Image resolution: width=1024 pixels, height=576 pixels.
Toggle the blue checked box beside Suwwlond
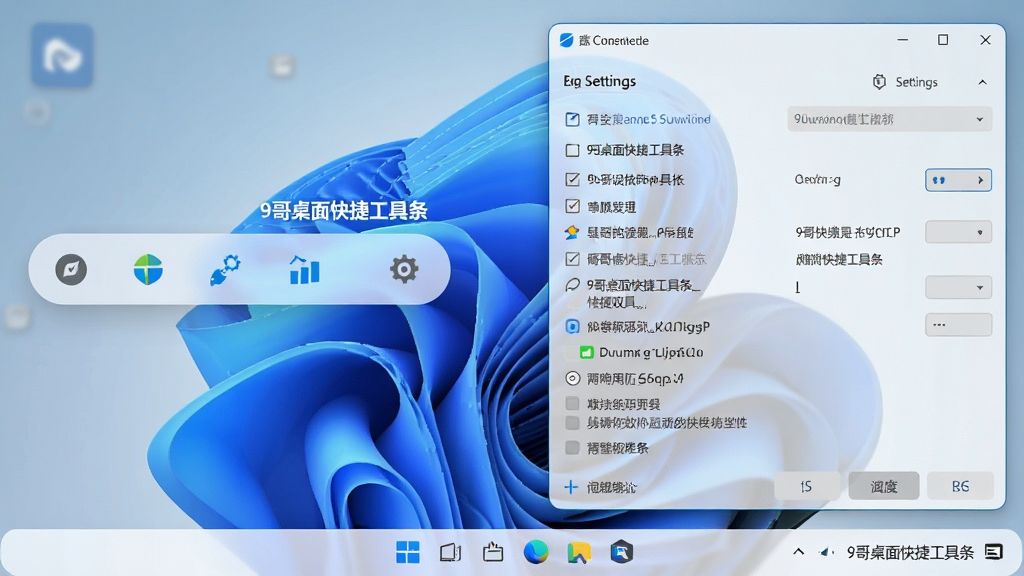pos(572,120)
